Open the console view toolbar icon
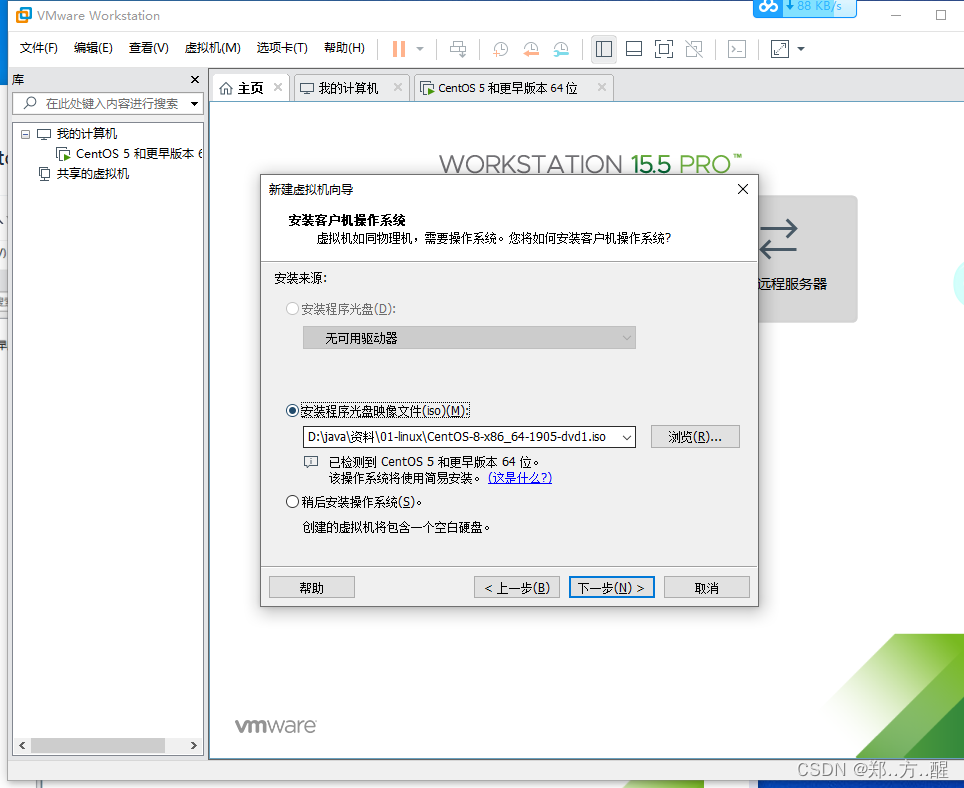Image resolution: width=964 pixels, height=788 pixels. pos(737,49)
